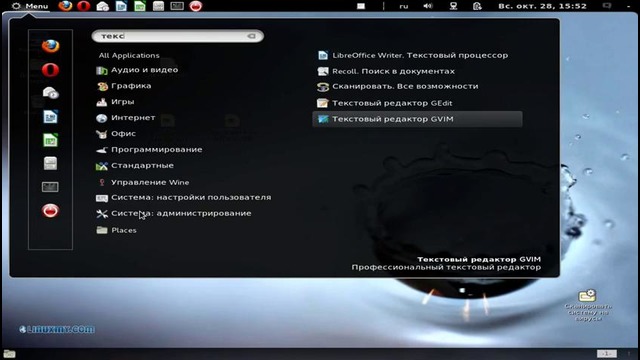Open Calc spreadsheet icon in favorites sidebar

pos(51,140)
